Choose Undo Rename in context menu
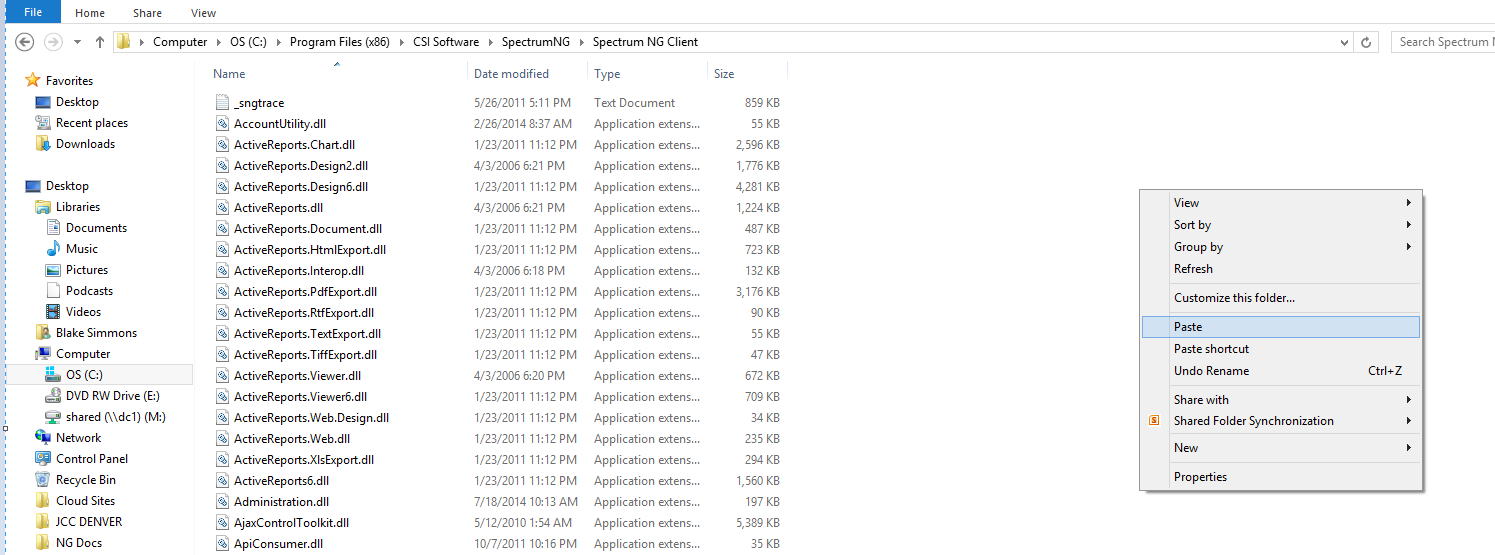This screenshot has height=555, width=1495. [x=1281, y=371]
